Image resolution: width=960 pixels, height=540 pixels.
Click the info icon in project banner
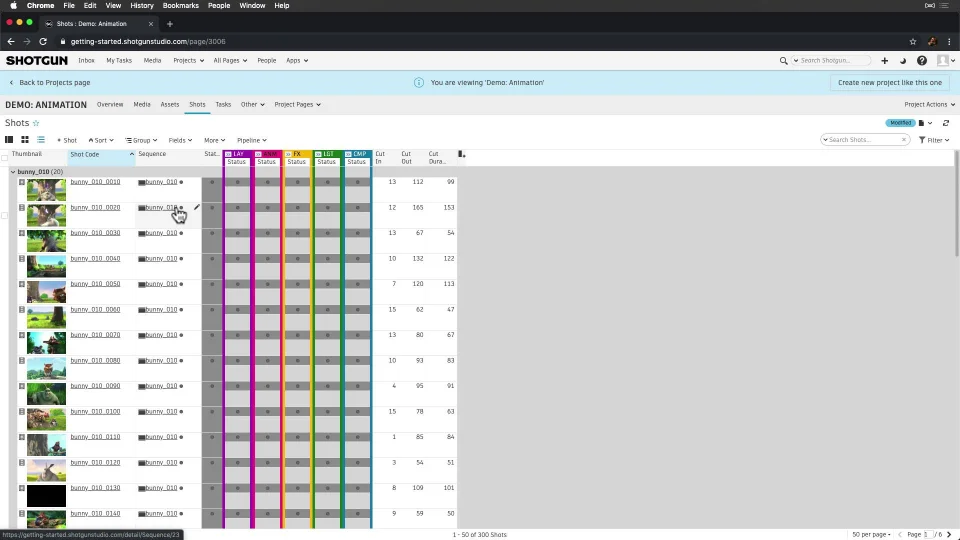[419, 83]
